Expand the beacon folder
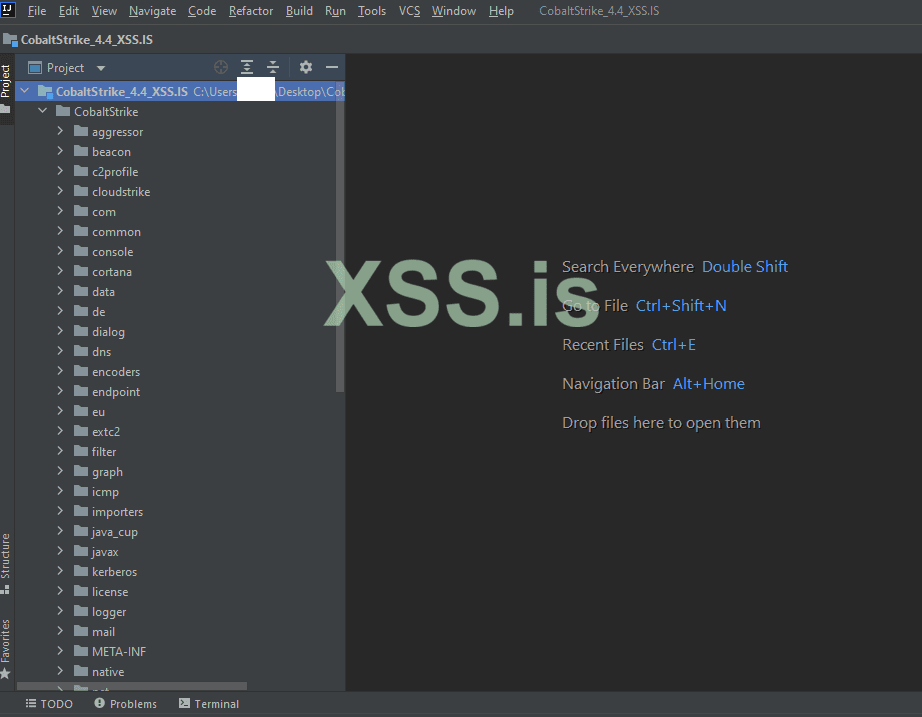Image resolution: width=922 pixels, height=717 pixels. click(60, 151)
